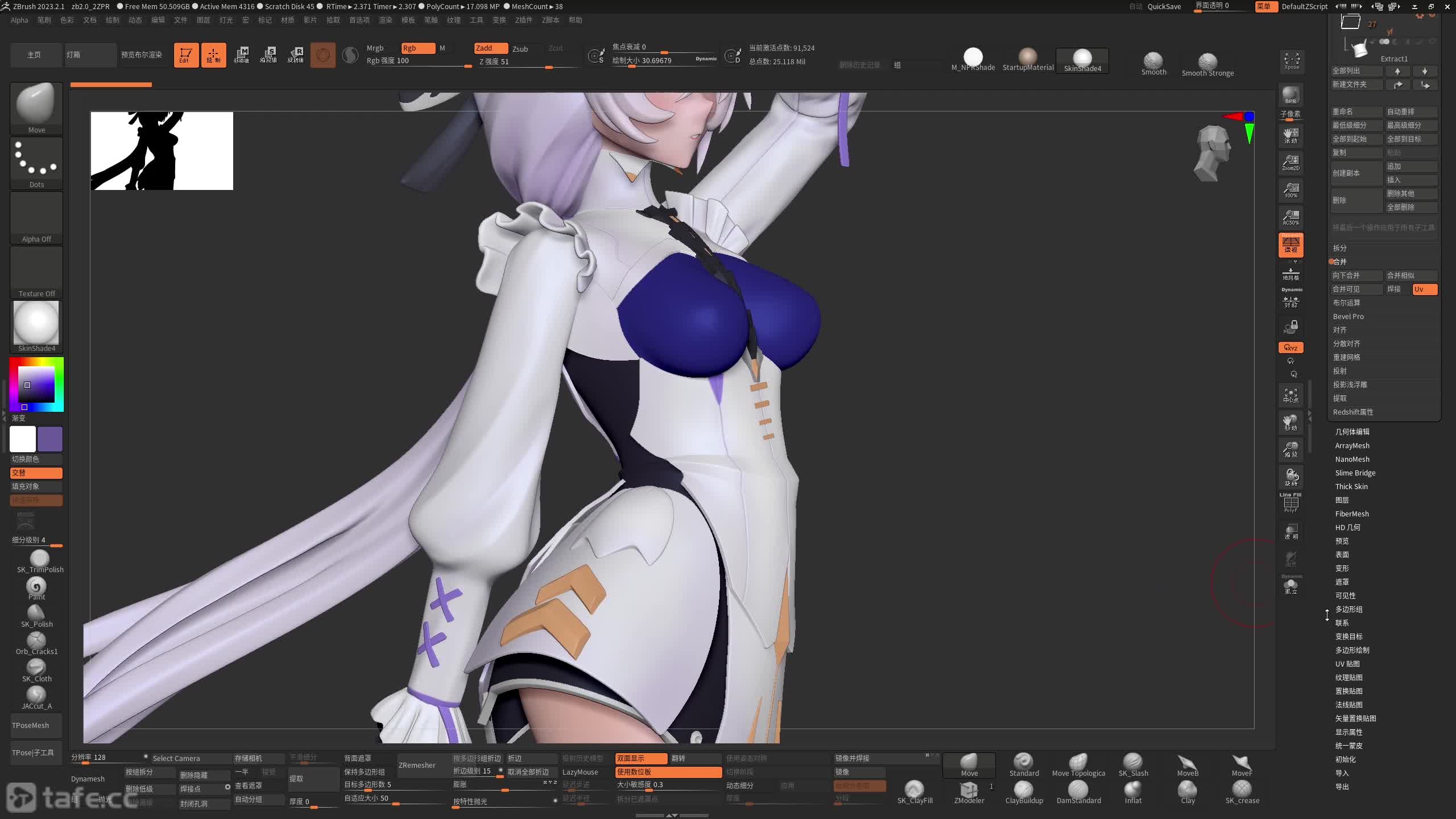Expand the 多边形组 section

pos(1349,609)
